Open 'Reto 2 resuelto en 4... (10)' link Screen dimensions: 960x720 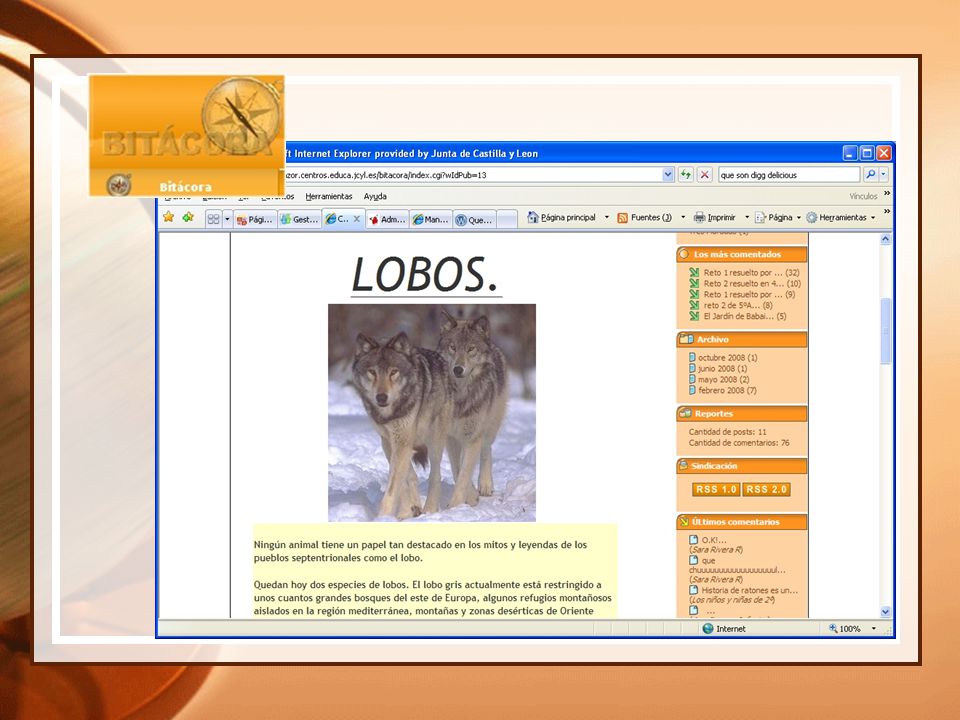[752, 283]
